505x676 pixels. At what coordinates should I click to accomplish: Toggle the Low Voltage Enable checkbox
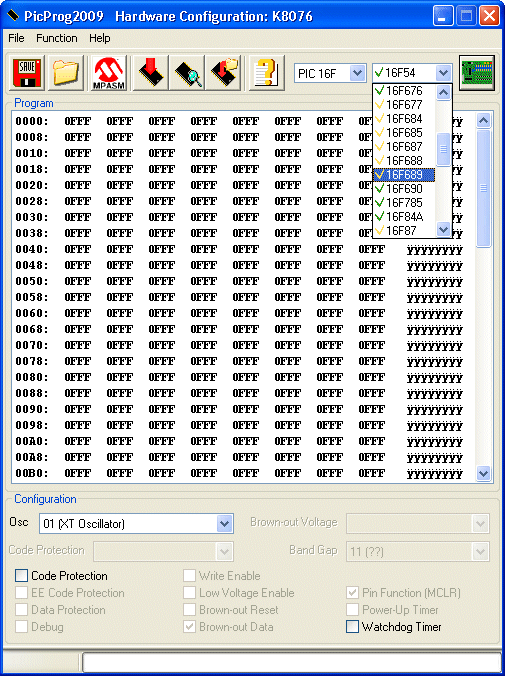click(x=189, y=593)
